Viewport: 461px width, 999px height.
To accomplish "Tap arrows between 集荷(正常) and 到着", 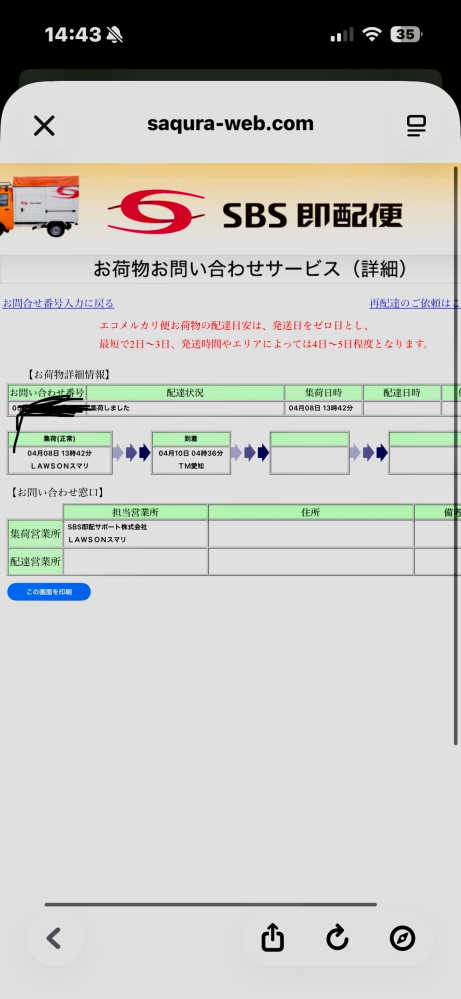I will [132, 453].
